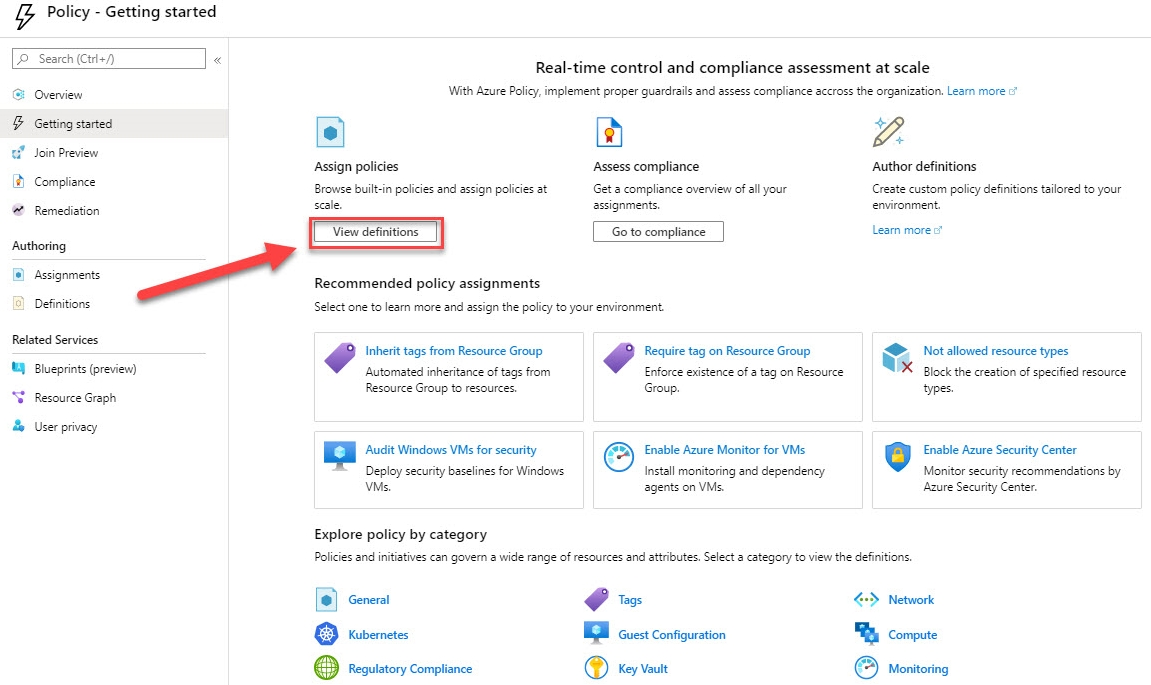This screenshot has width=1151, height=685.
Task: Click the Assignments sidebar icon
Action: click(x=19, y=275)
